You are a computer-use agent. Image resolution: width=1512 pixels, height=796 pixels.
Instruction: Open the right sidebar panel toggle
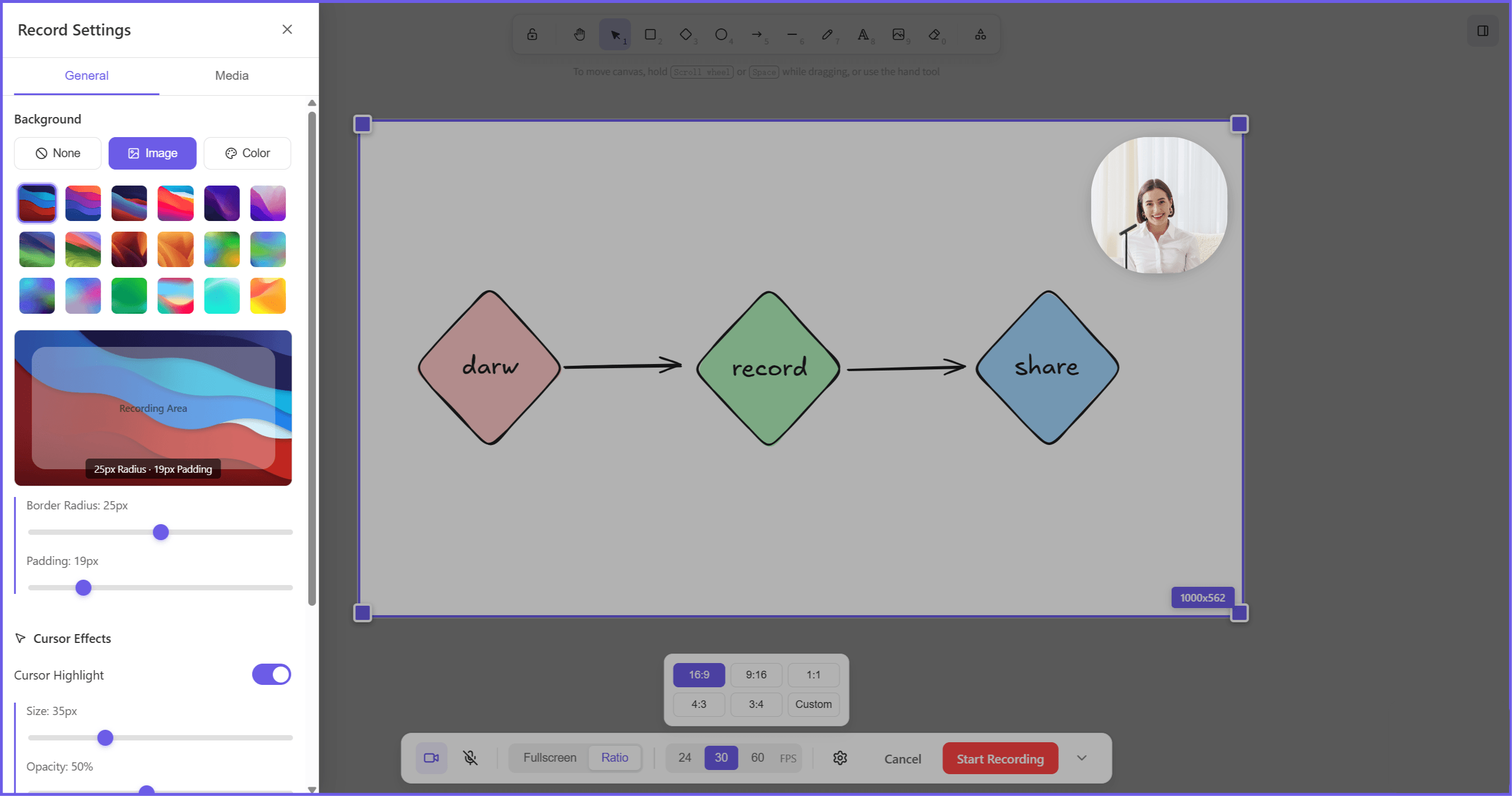click(x=1484, y=31)
